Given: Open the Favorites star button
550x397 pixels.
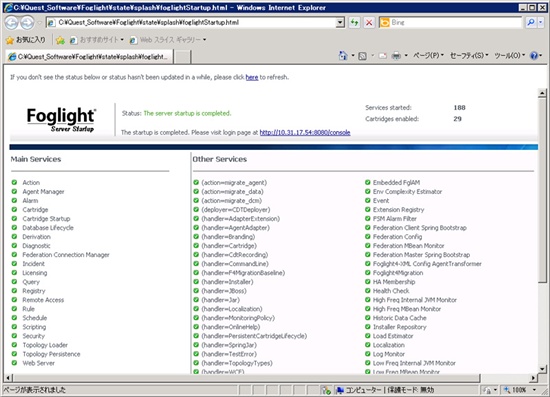Looking at the screenshot, I should 26,40.
